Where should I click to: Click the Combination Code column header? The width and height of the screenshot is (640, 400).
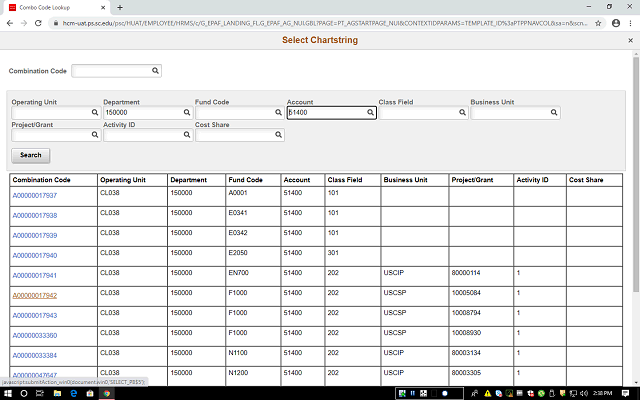[x=41, y=180]
